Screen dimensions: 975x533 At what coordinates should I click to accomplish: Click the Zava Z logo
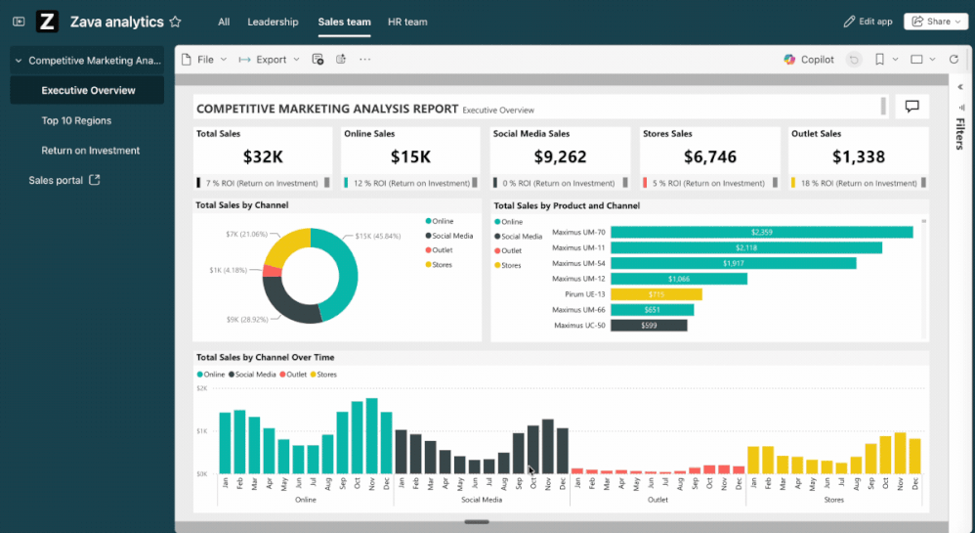pos(47,22)
